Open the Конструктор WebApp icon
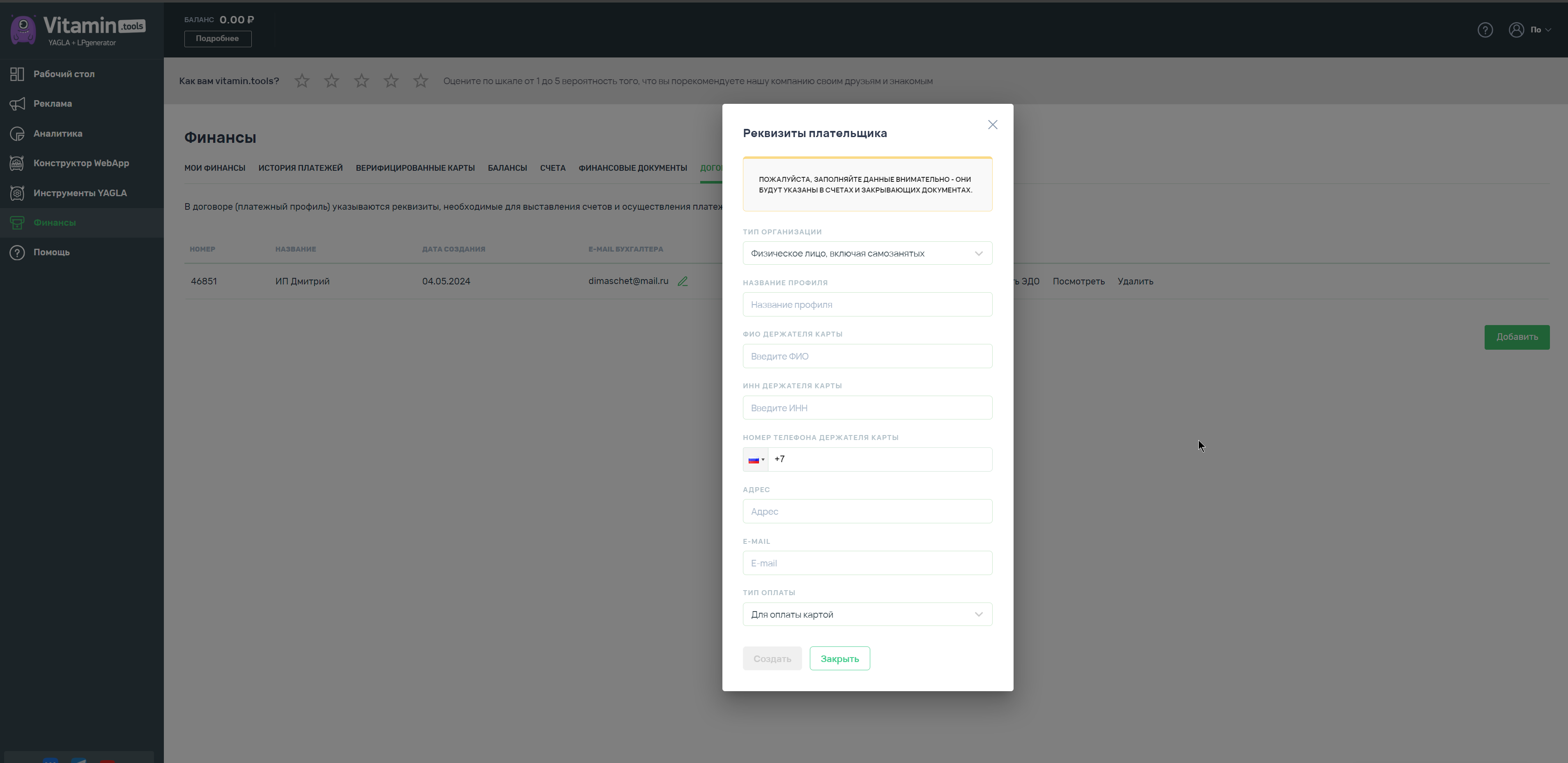 click(x=17, y=163)
